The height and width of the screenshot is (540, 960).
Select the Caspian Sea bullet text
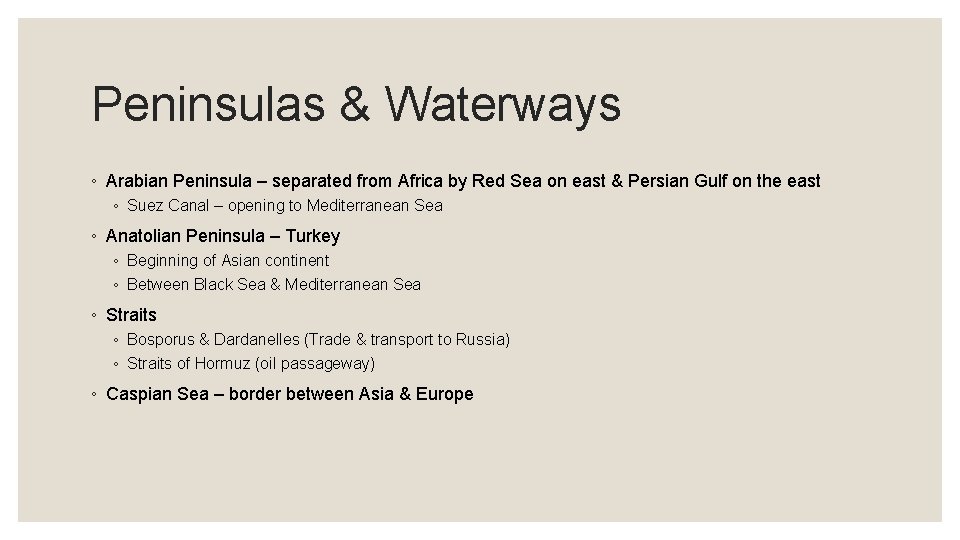click(x=290, y=394)
